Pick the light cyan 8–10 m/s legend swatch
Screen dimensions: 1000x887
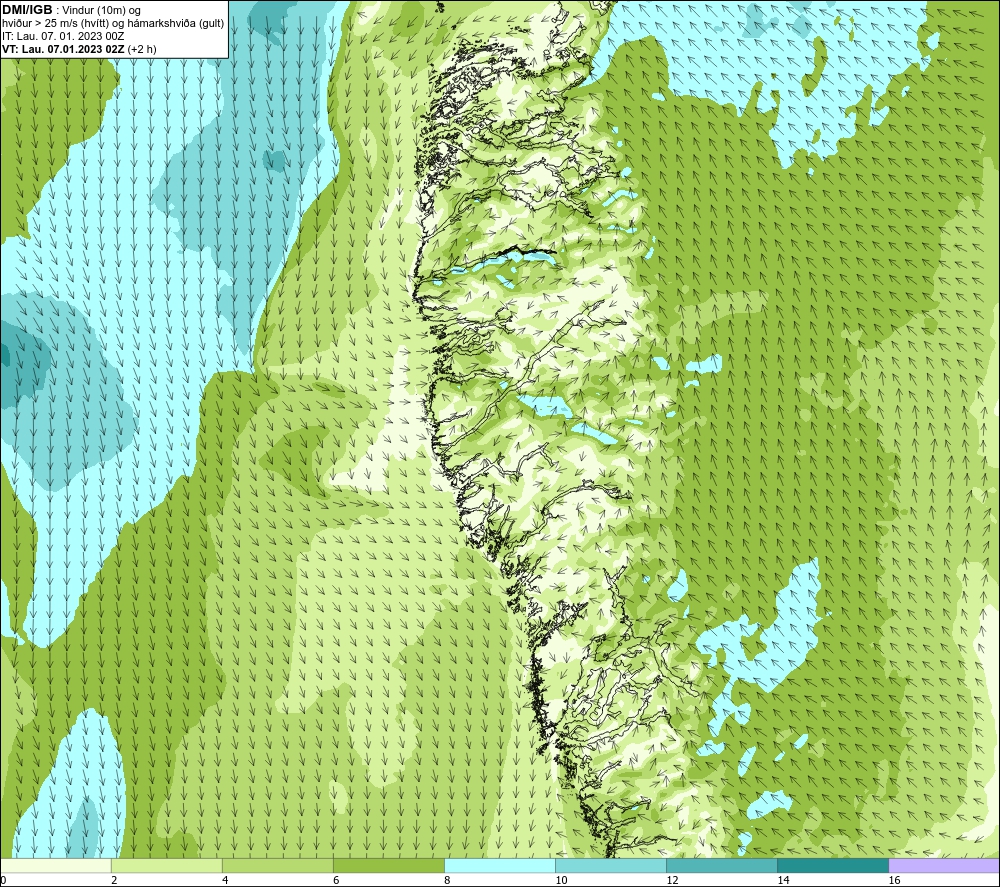point(499,865)
